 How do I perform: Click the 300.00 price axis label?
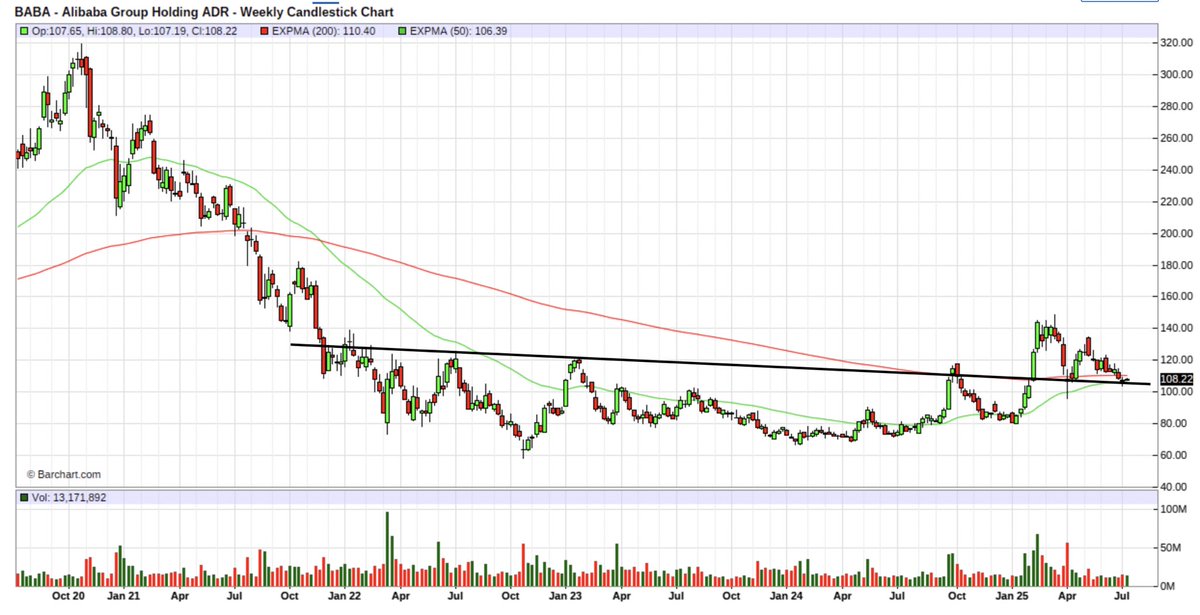[x=1175, y=74]
